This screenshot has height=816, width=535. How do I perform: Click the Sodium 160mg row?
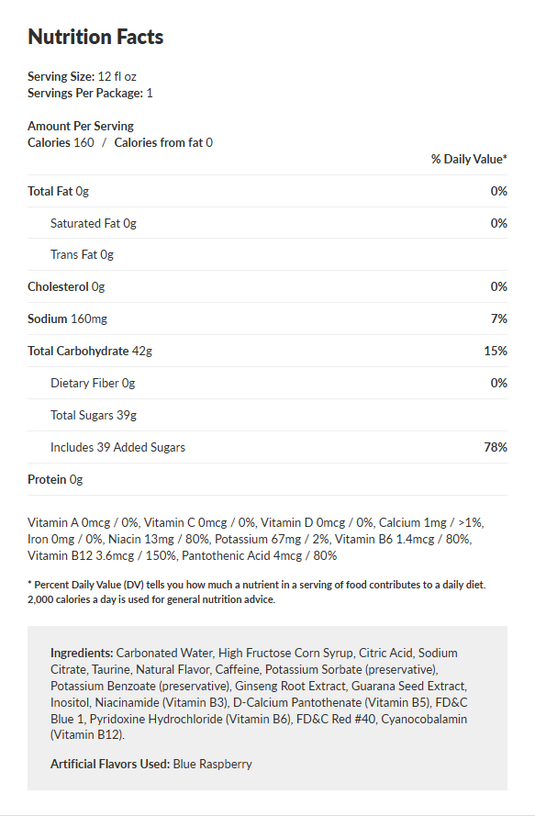tap(268, 319)
